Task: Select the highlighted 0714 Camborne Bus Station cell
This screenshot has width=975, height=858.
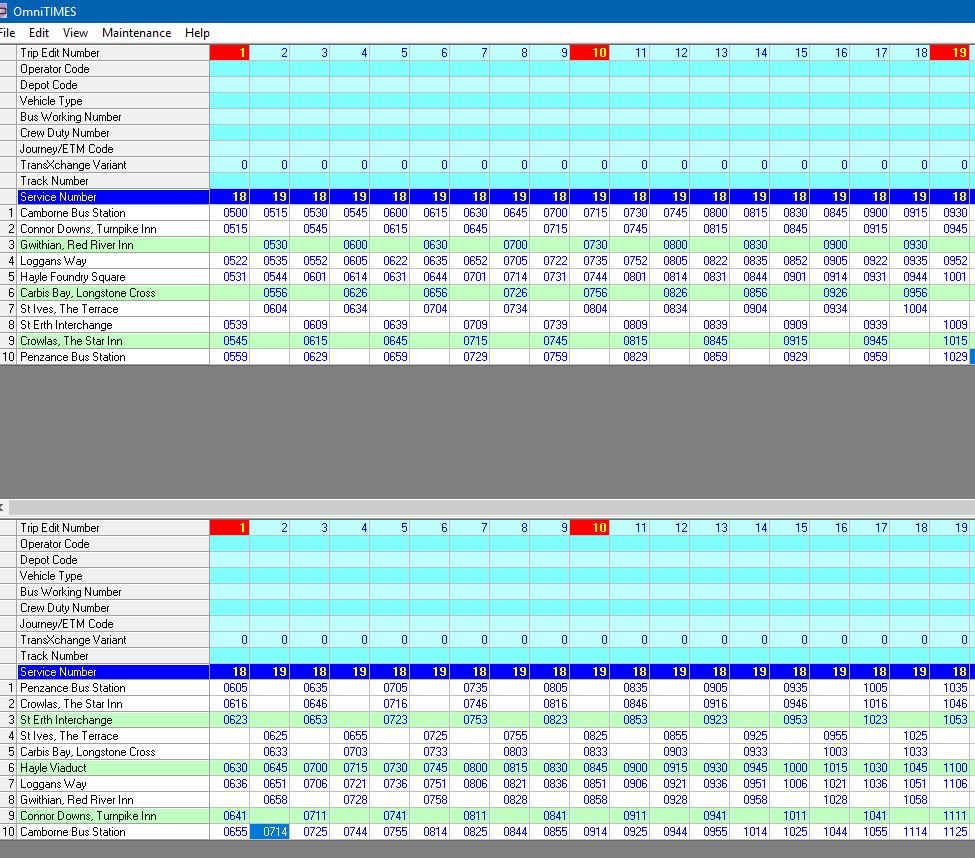Action: pos(269,832)
